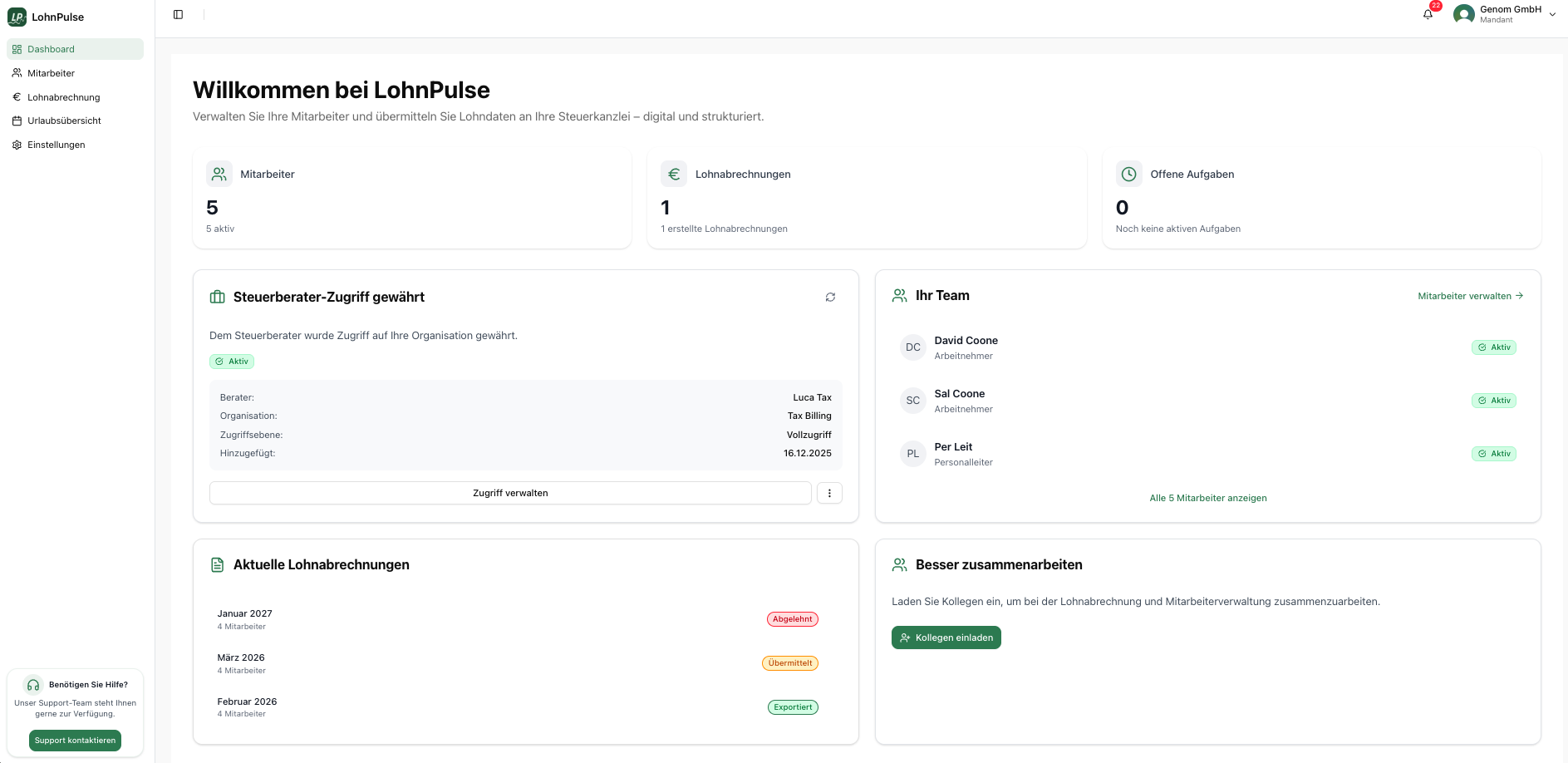Click the clock icon on Offene Aufgaben card
Image resolution: width=1568 pixels, height=763 pixels.
(x=1128, y=174)
